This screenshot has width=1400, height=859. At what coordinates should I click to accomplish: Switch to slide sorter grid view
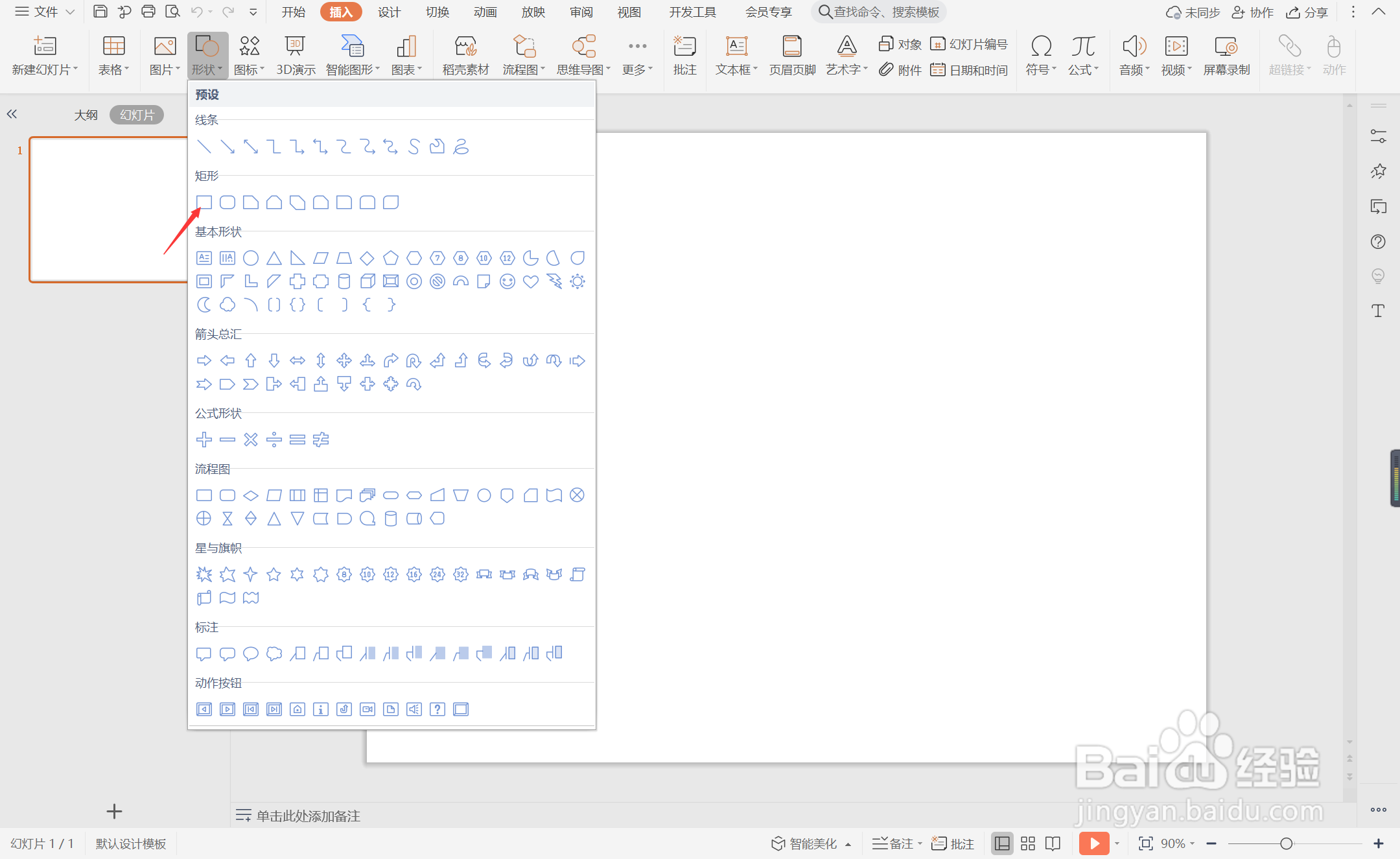(x=1028, y=843)
